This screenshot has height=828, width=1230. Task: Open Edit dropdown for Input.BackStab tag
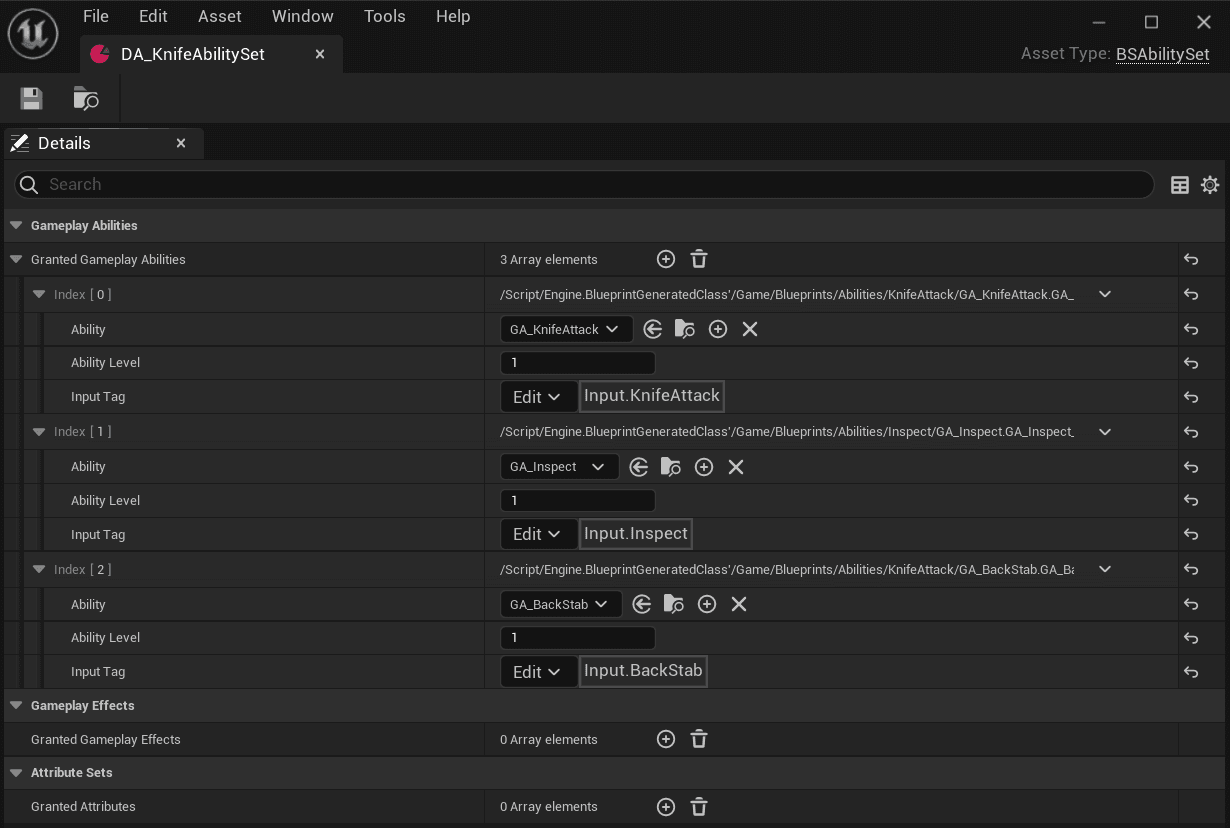[538, 672]
